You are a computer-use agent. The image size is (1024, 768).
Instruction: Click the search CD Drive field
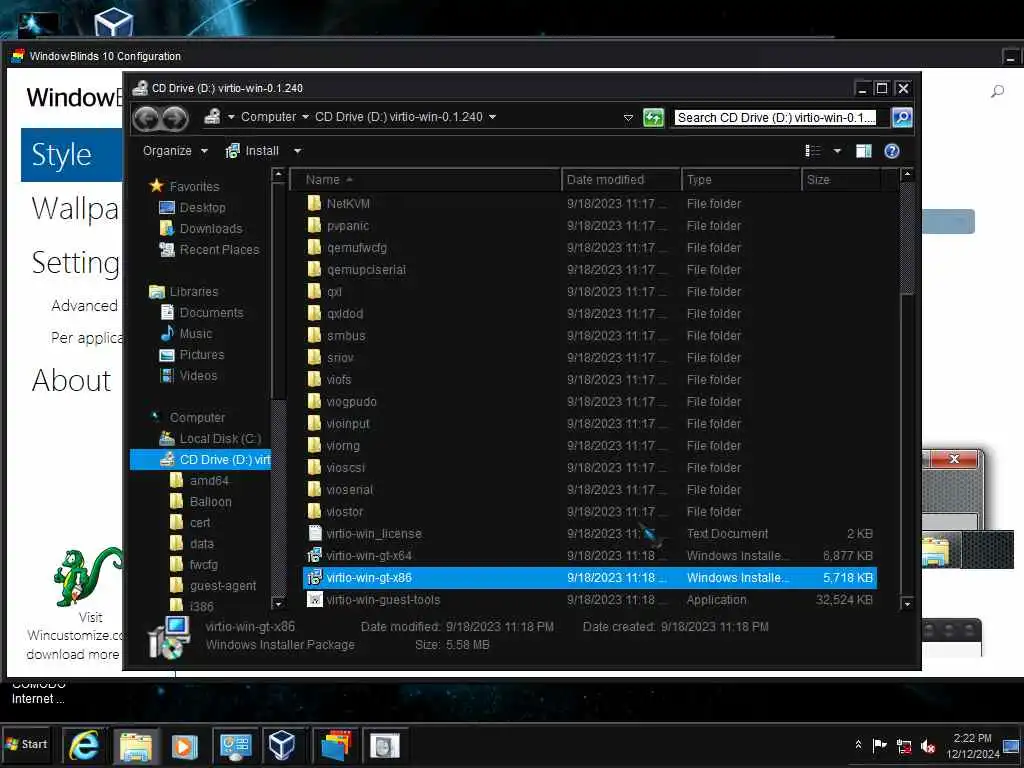(x=775, y=118)
